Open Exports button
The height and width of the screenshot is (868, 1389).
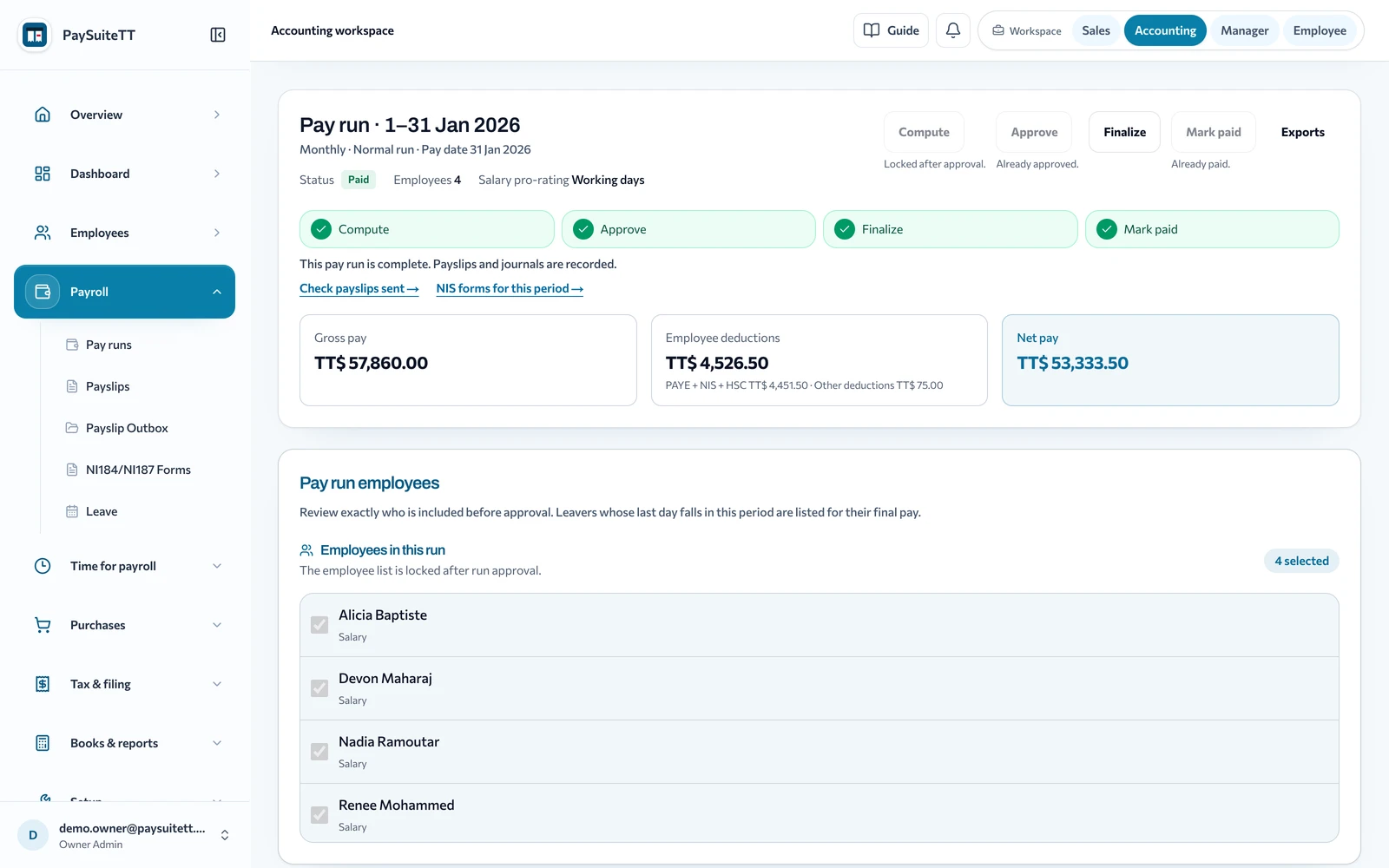[x=1302, y=132]
